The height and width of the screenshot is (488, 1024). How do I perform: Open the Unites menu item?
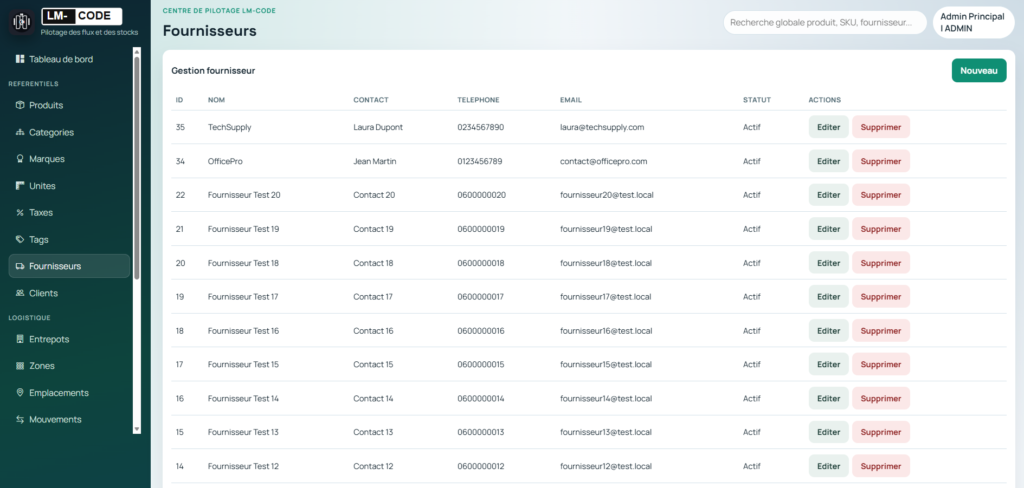click(42, 186)
